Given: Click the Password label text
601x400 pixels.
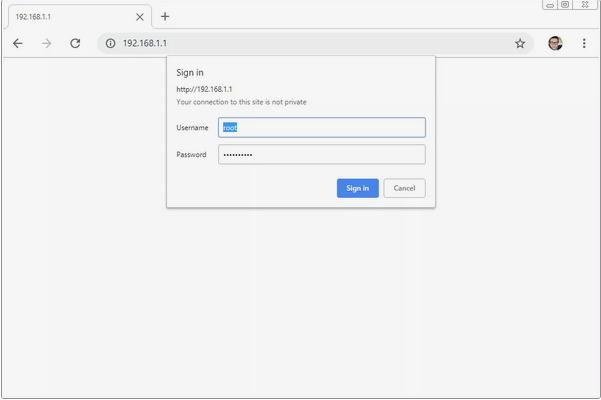Looking at the screenshot, I should pyautogui.click(x=191, y=155).
